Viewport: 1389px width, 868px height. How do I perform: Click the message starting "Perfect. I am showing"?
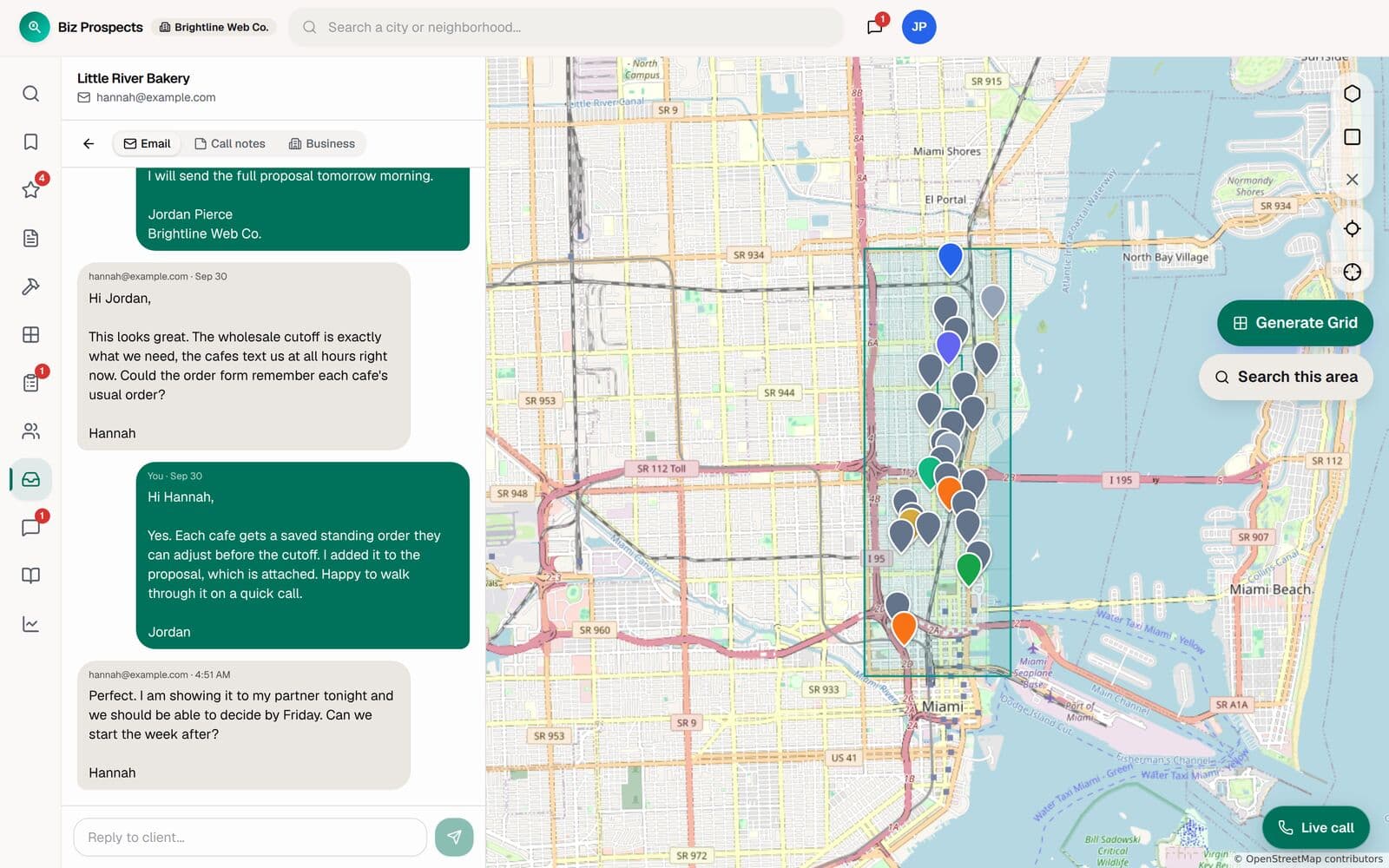click(244, 725)
